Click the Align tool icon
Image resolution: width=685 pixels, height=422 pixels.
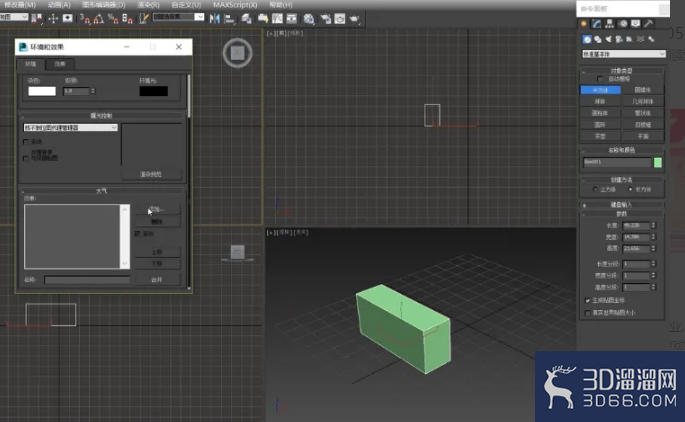point(229,18)
